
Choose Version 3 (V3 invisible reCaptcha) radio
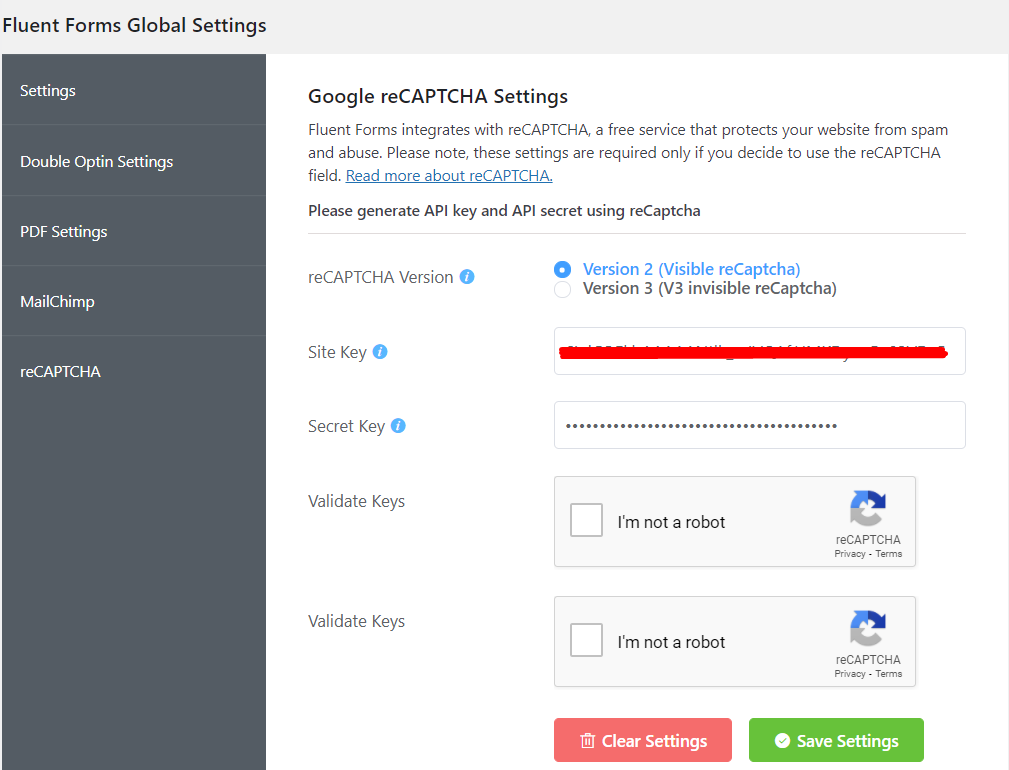click(562, 289)
